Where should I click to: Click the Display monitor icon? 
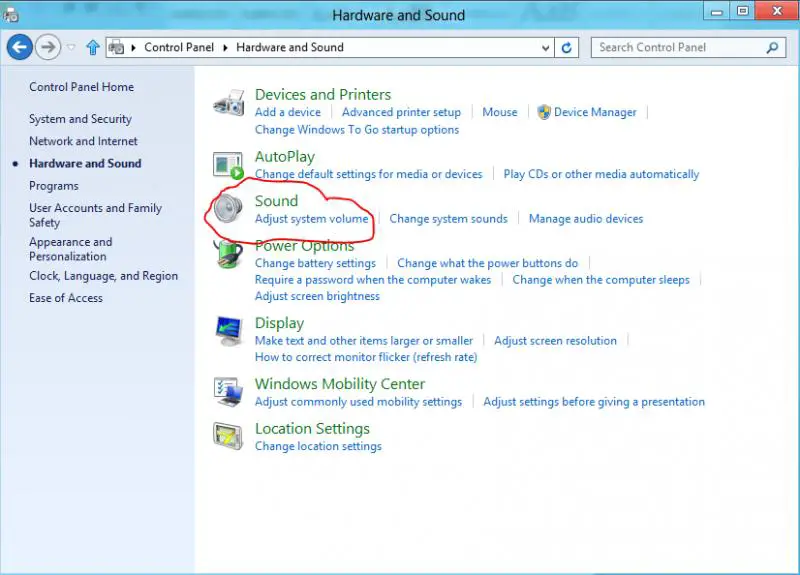(228, 331)
